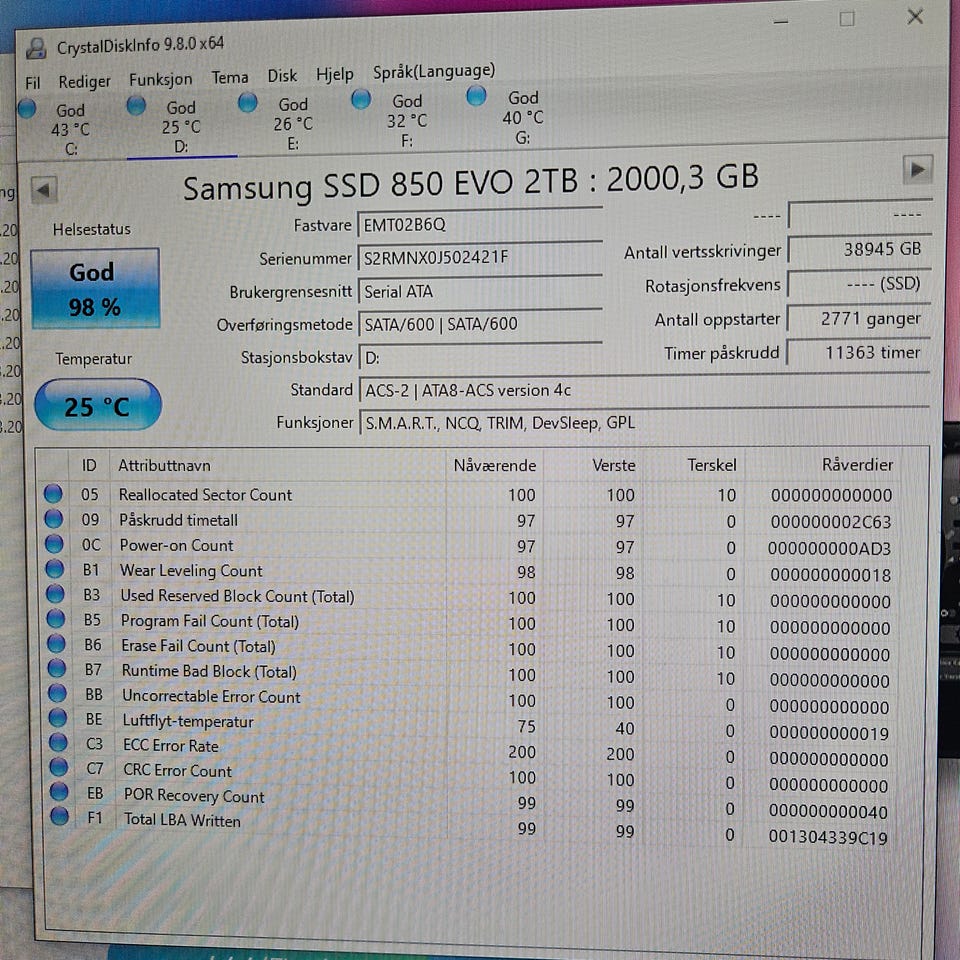Click status orb of ECC Error Rate
The width and height of the screenshot is (960, 960).
58,742
